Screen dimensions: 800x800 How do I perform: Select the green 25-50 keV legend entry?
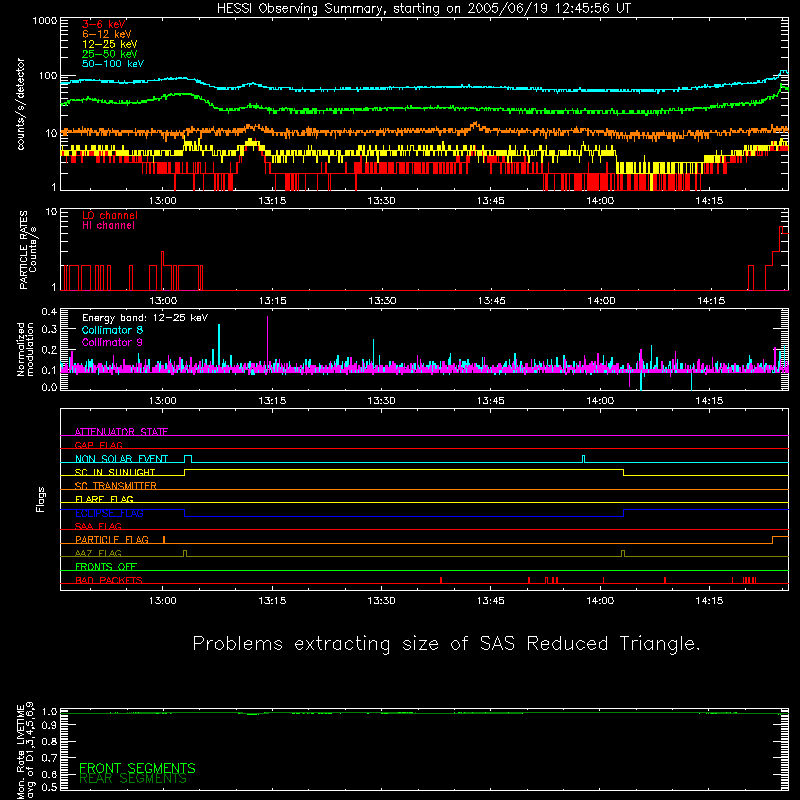tap(110, 54)
